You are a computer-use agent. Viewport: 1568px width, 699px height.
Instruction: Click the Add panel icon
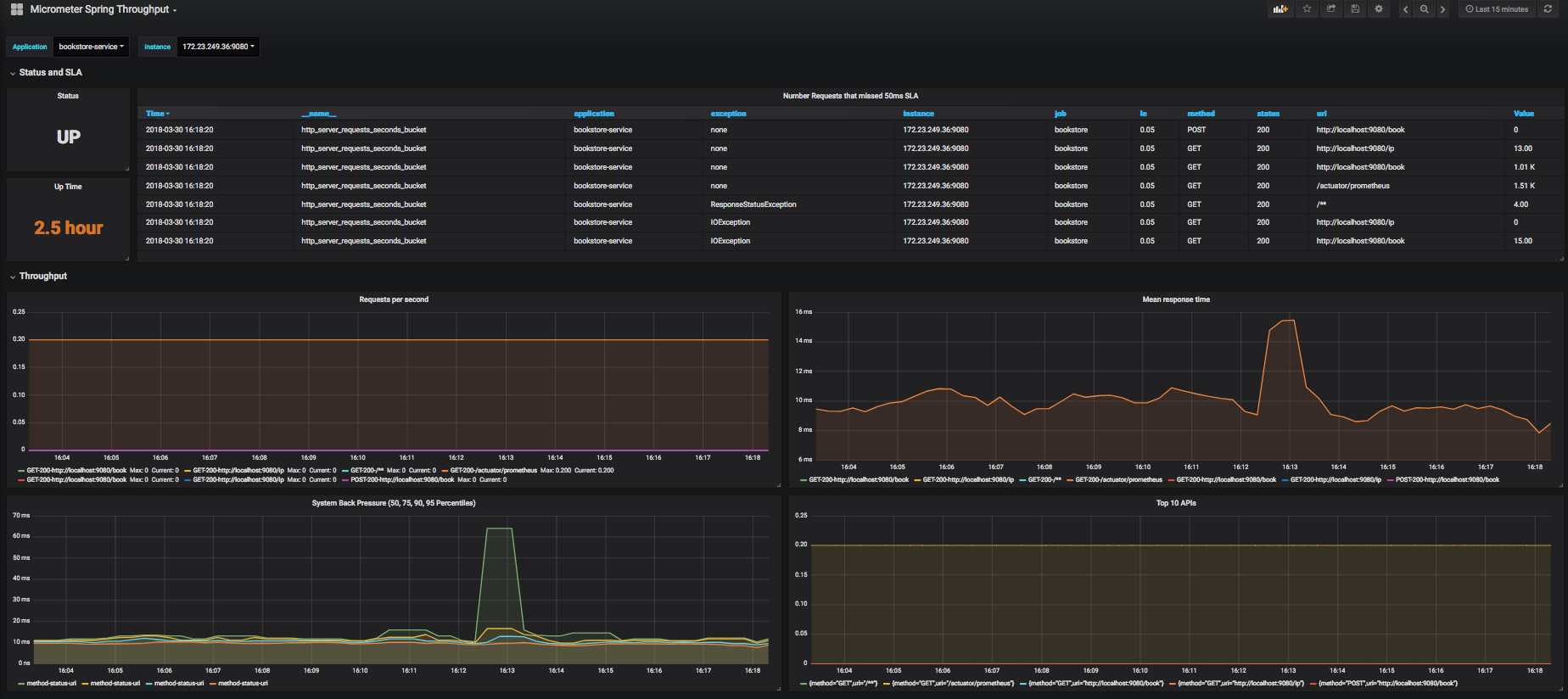[x=1280, y=9]
